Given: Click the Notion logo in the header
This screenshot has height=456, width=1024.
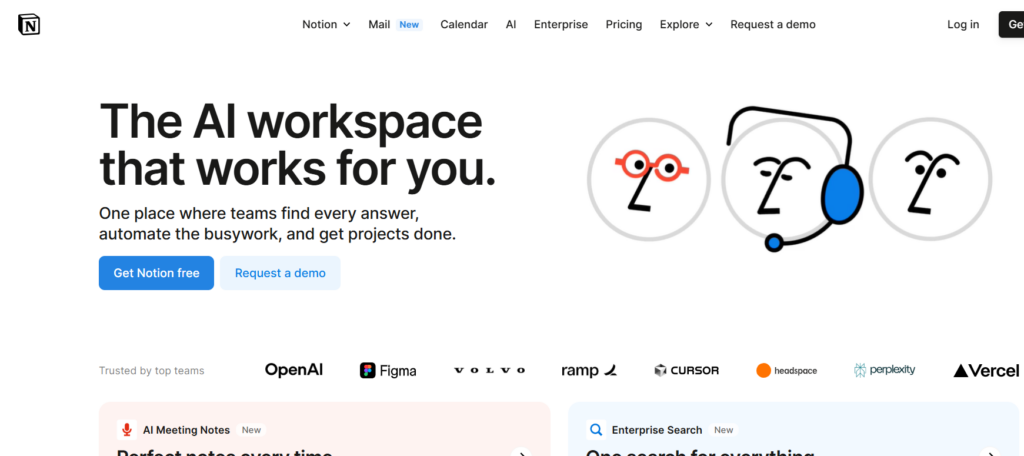Looking at the screenshot, I should [29, 25].
